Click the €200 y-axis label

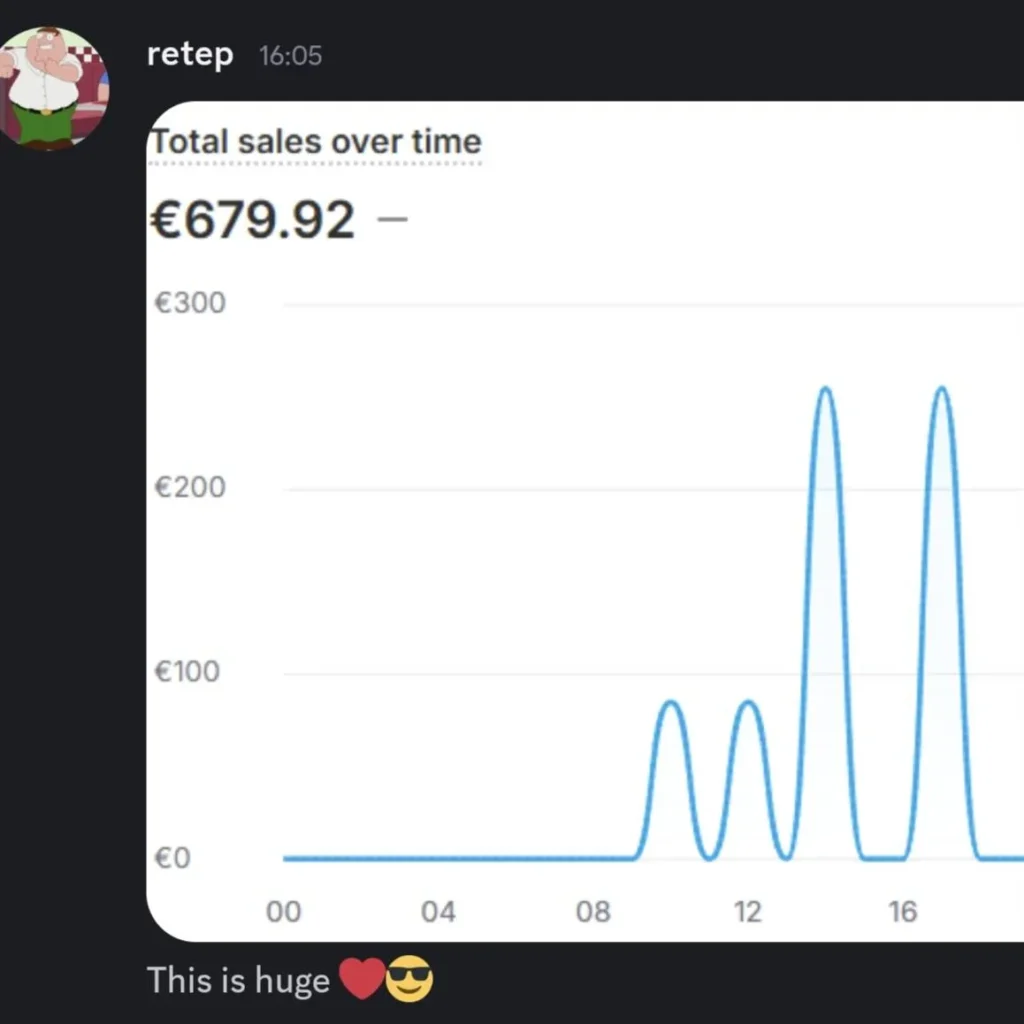(190, 487)
